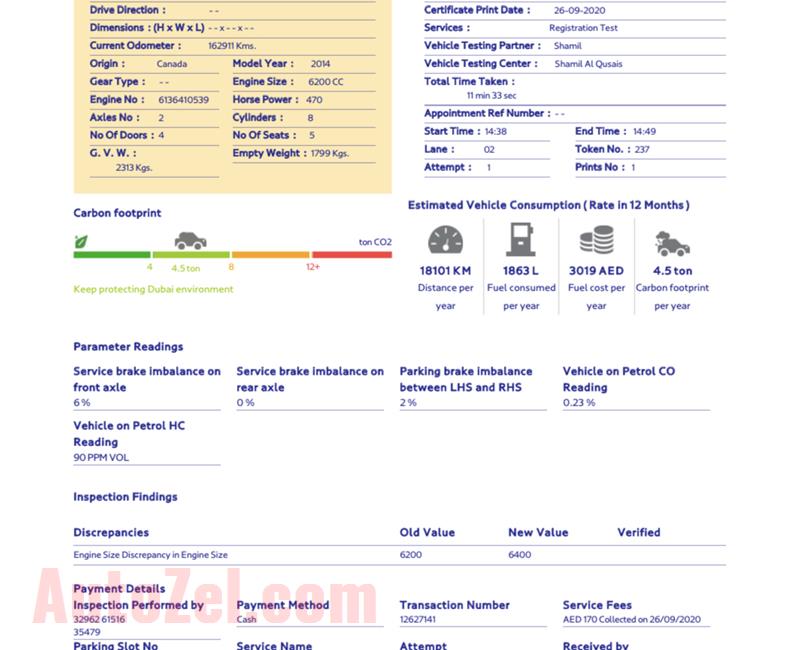Image resolution: width=800 pixels, height=650 pixels.
Task: Click the Engine Size Discrepancy row
Action: point(150,555)
